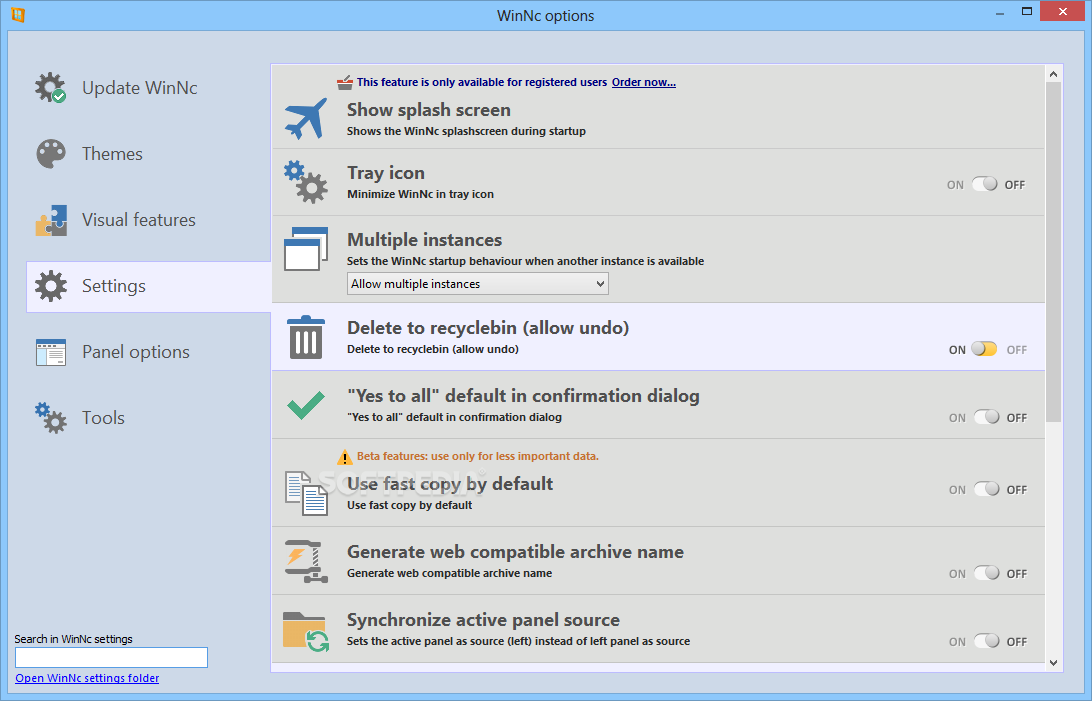Open WinNc settings folder link
Screen dimensions: 1092x701
click(x=87, y=678)
